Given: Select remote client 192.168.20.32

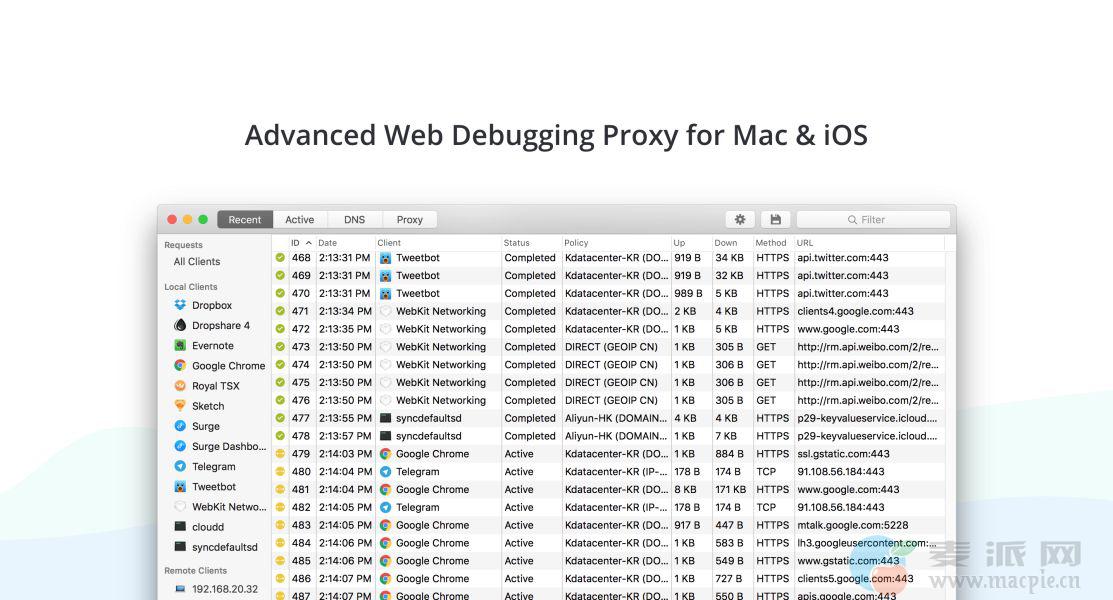Looking at the screenshot, I should (224, 589).
